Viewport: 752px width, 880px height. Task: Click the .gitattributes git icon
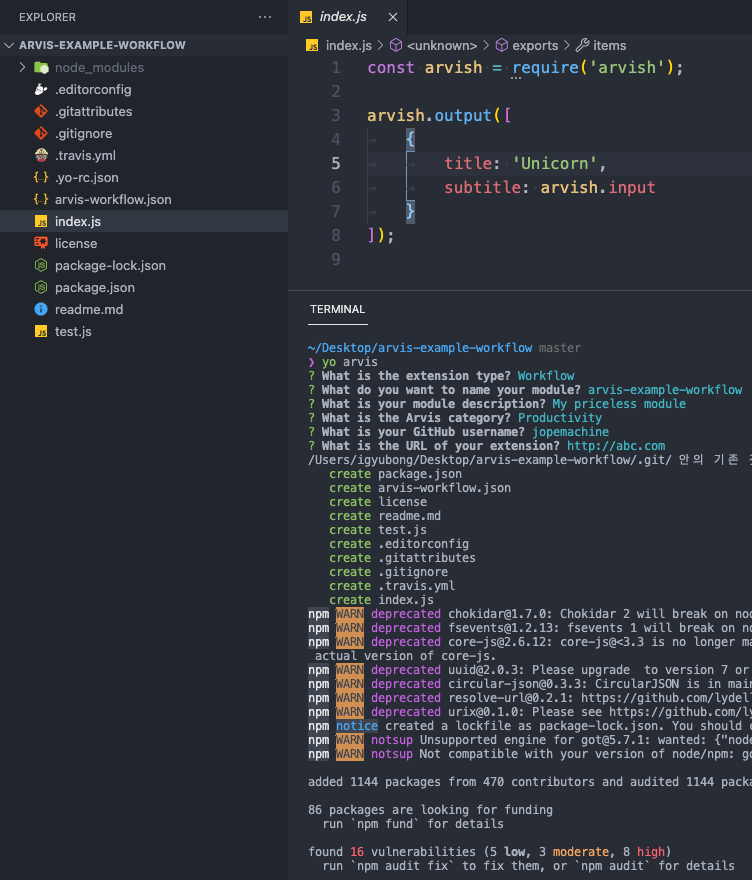click(41, 111)
